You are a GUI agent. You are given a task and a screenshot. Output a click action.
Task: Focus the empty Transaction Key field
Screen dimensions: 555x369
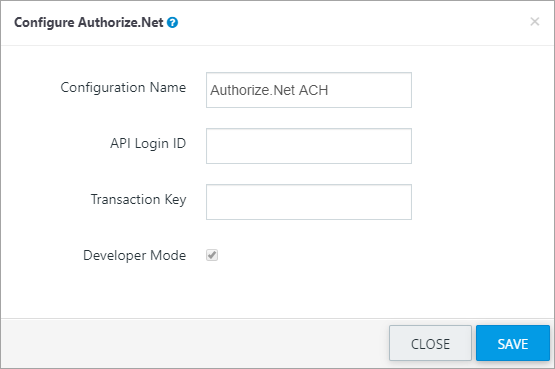point(309,202)
